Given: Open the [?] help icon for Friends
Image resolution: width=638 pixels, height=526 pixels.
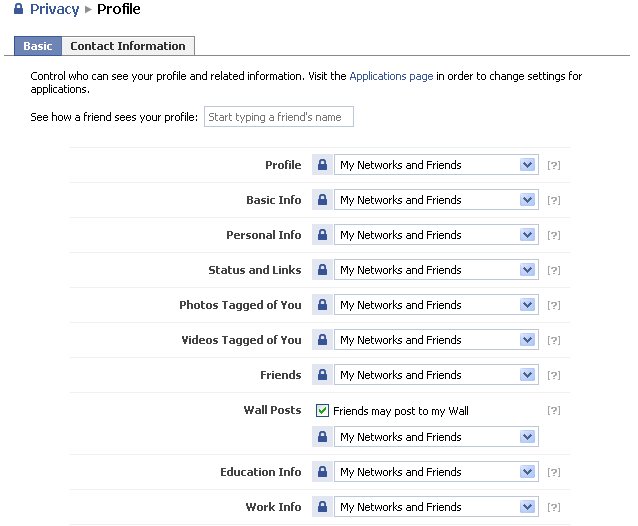Looking at the screenshot, I should [553, 375].
